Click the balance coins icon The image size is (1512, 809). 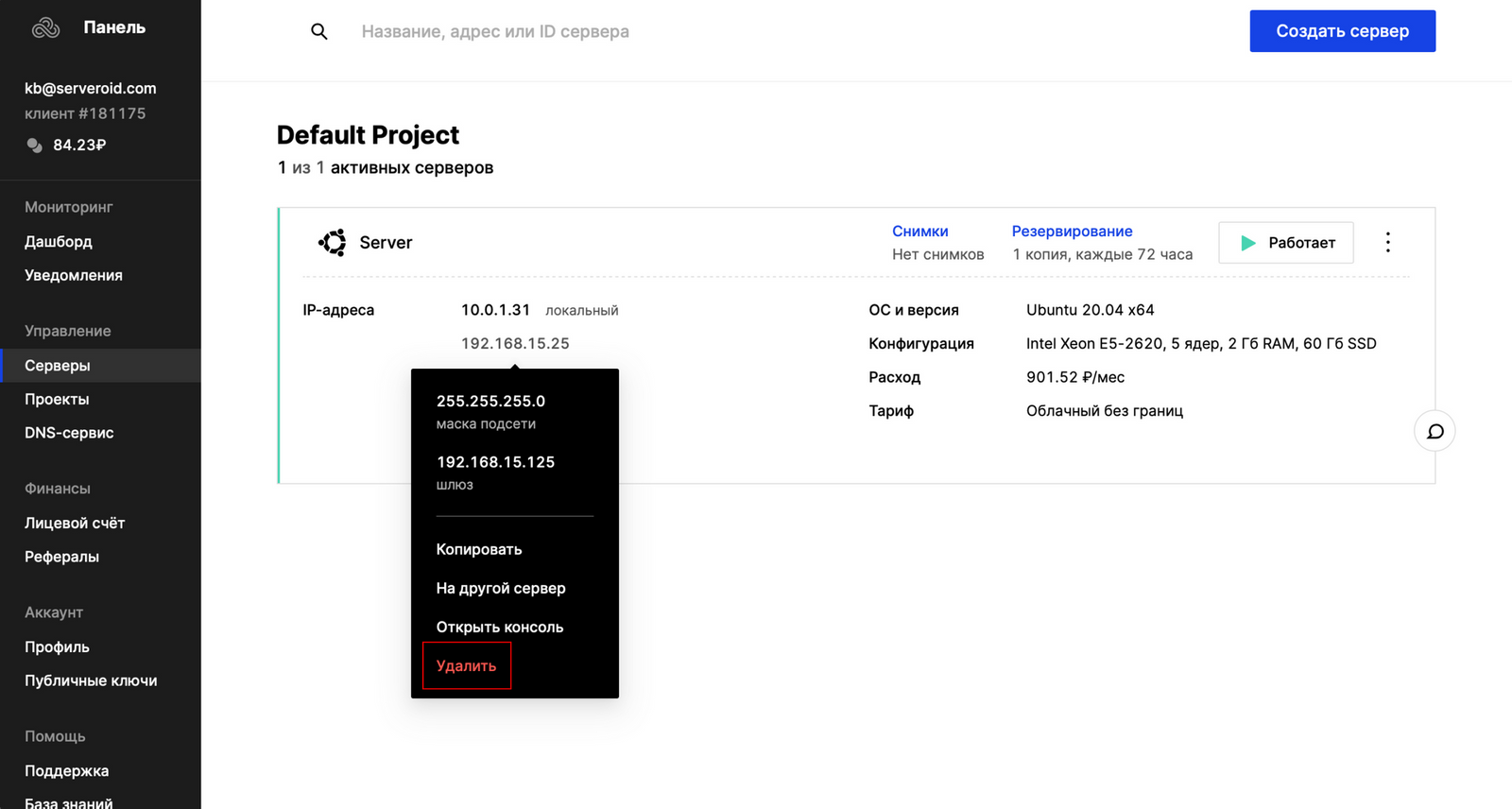pos(34,146)
